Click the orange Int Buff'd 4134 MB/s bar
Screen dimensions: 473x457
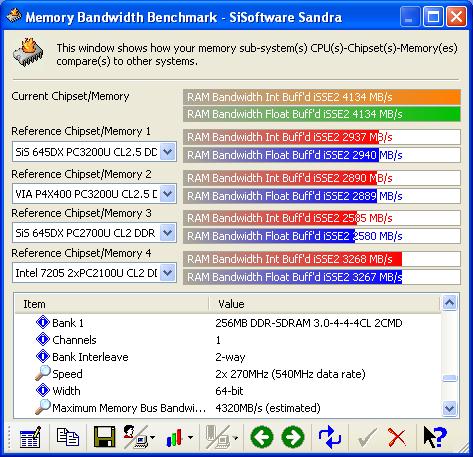click(x=322, y=97)
